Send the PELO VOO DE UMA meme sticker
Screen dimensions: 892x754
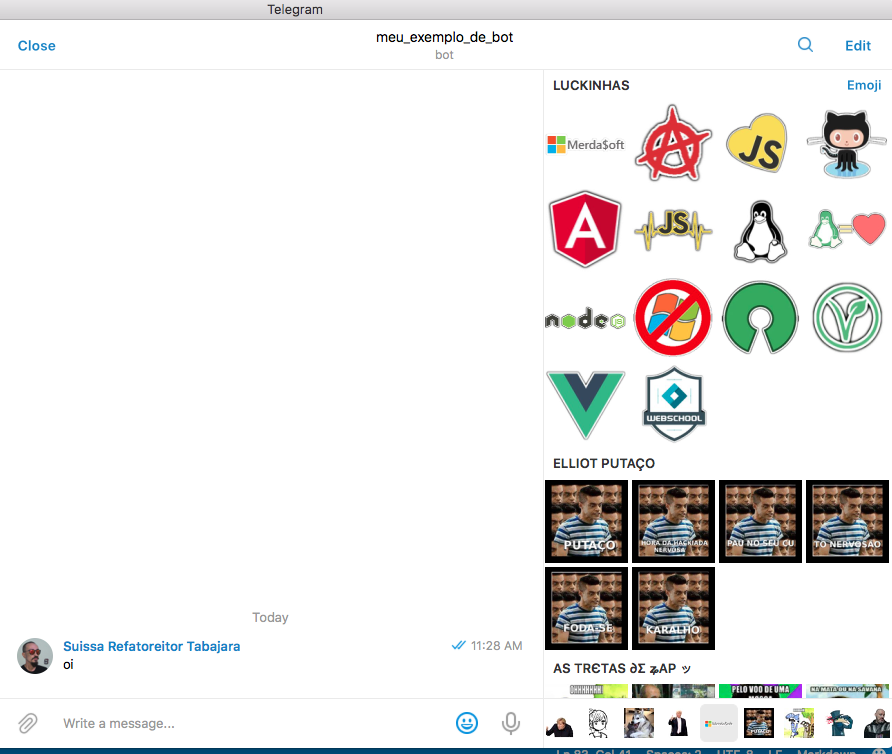click(760, 691)
